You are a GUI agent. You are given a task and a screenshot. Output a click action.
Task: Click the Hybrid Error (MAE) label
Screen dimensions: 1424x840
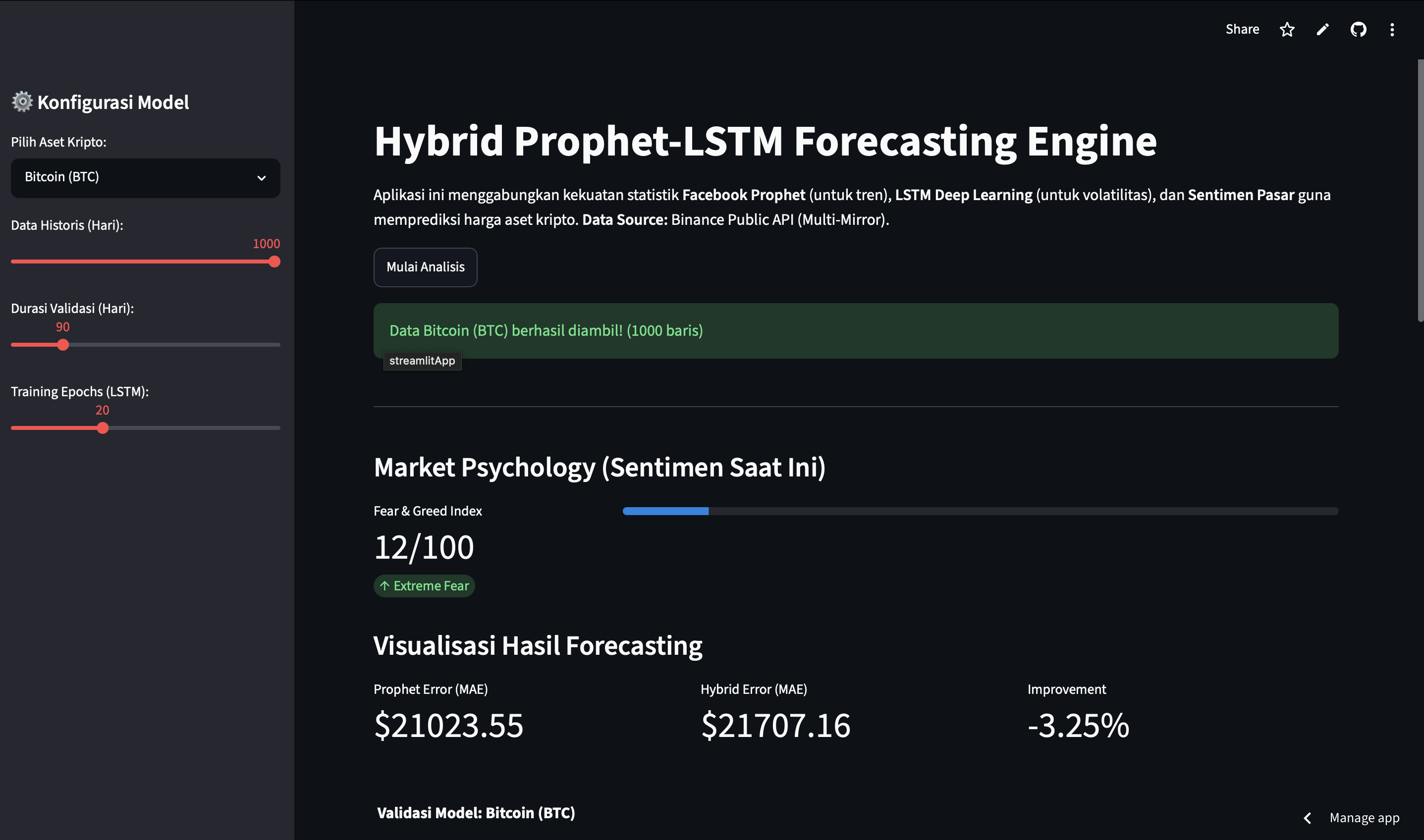(754, 689)
